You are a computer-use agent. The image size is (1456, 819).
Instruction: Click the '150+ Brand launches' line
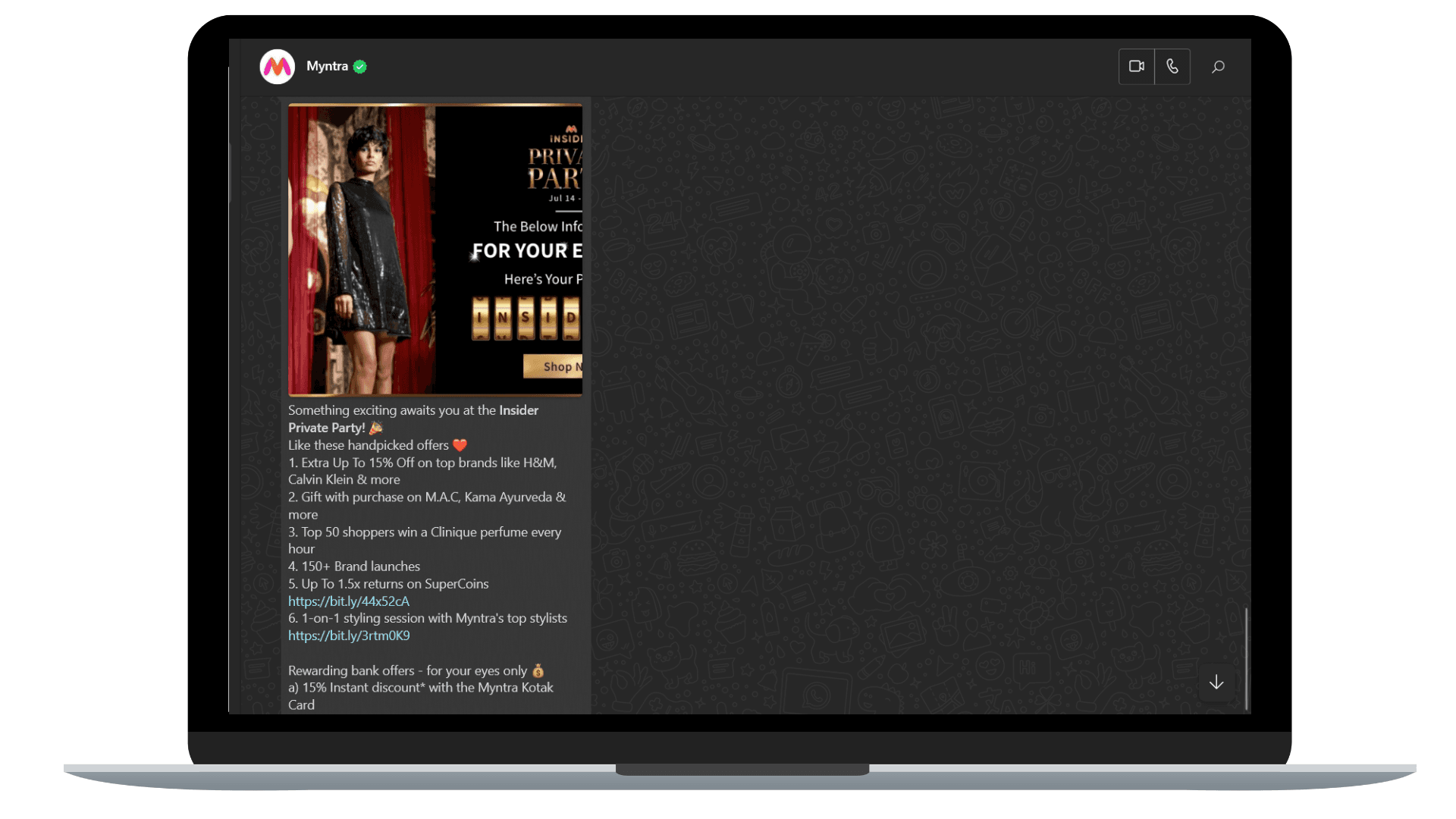354,566
